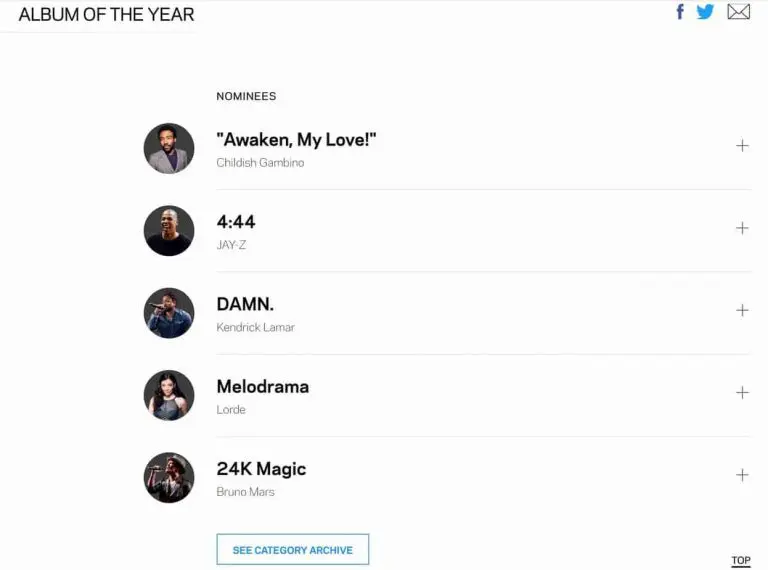Click the Melodrama album title
This screenshot has width=768, height=570.
coord(262,386)
